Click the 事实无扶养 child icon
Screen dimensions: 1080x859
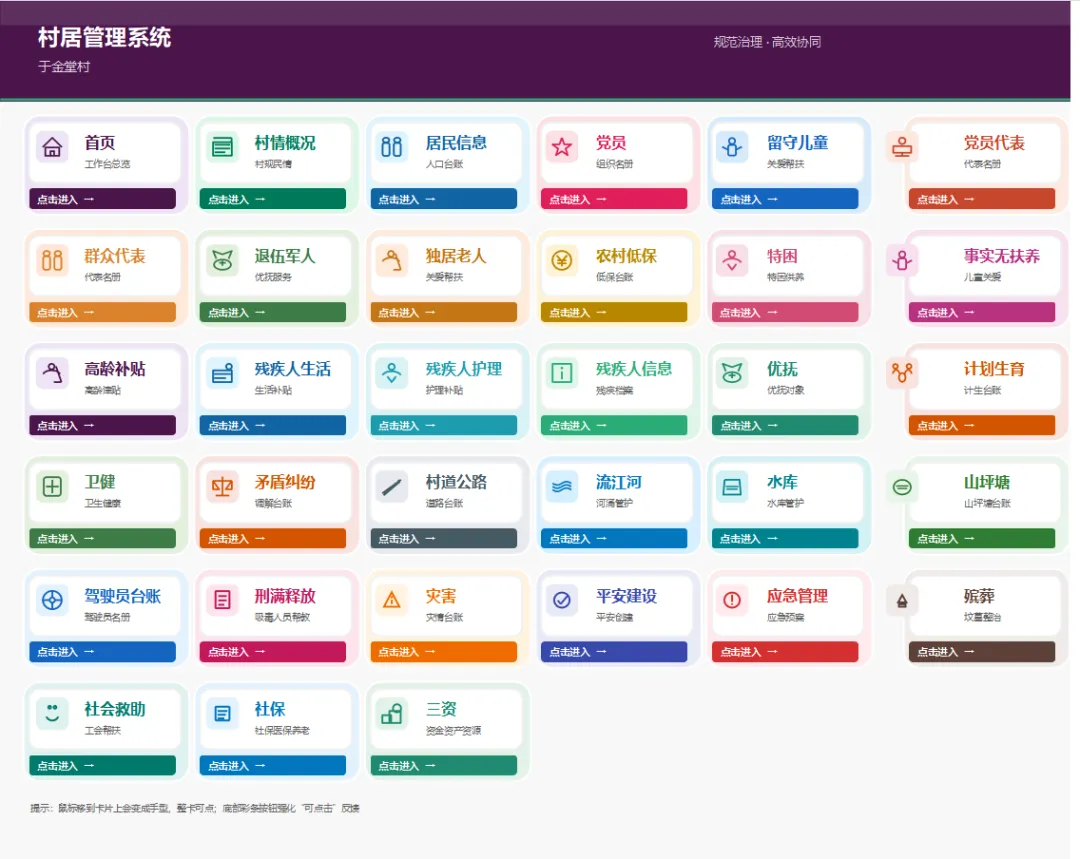tap(902, 260)
